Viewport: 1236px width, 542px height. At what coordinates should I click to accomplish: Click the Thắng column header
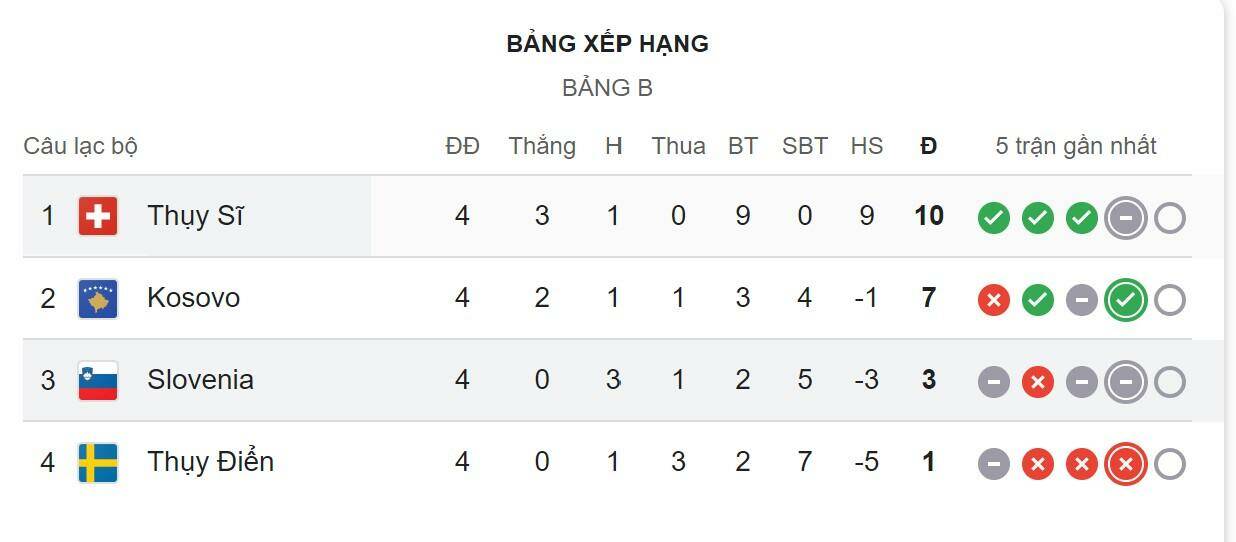[542, 146]
